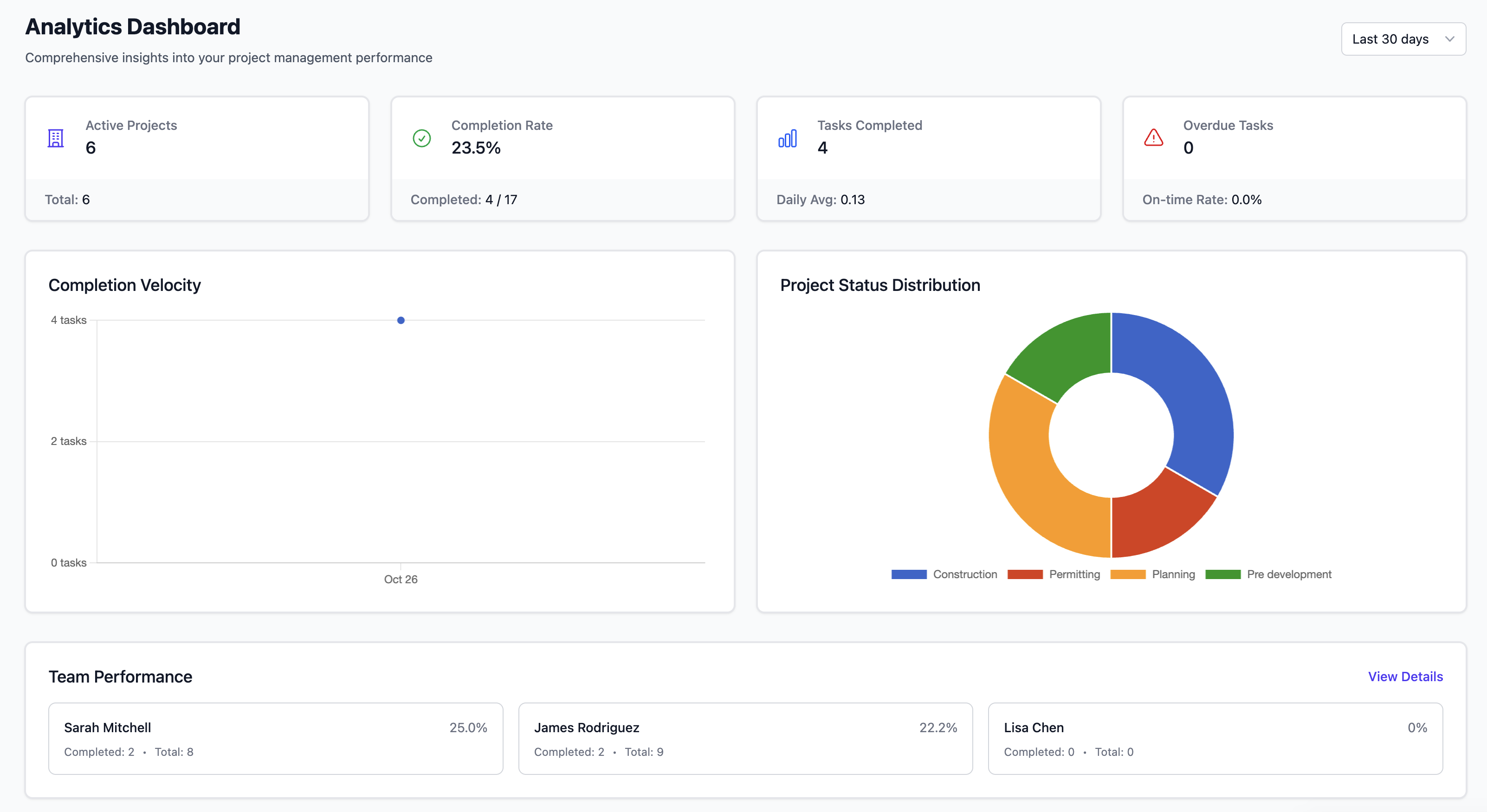1487x812 pixels.
Task: Open View Details link in Team Performance
Action: (1405, 677)
